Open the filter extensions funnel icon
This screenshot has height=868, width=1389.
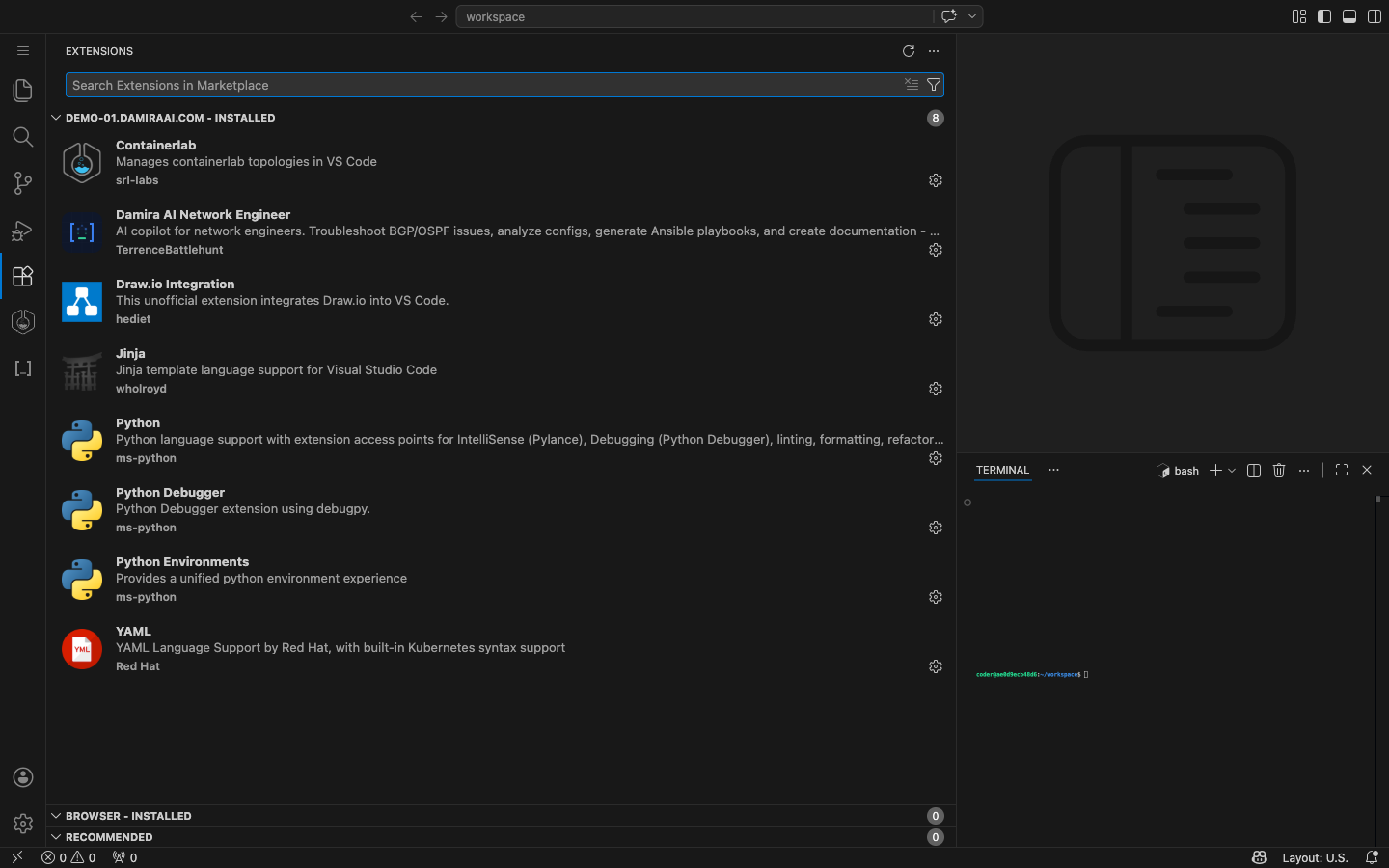point(934,85)
